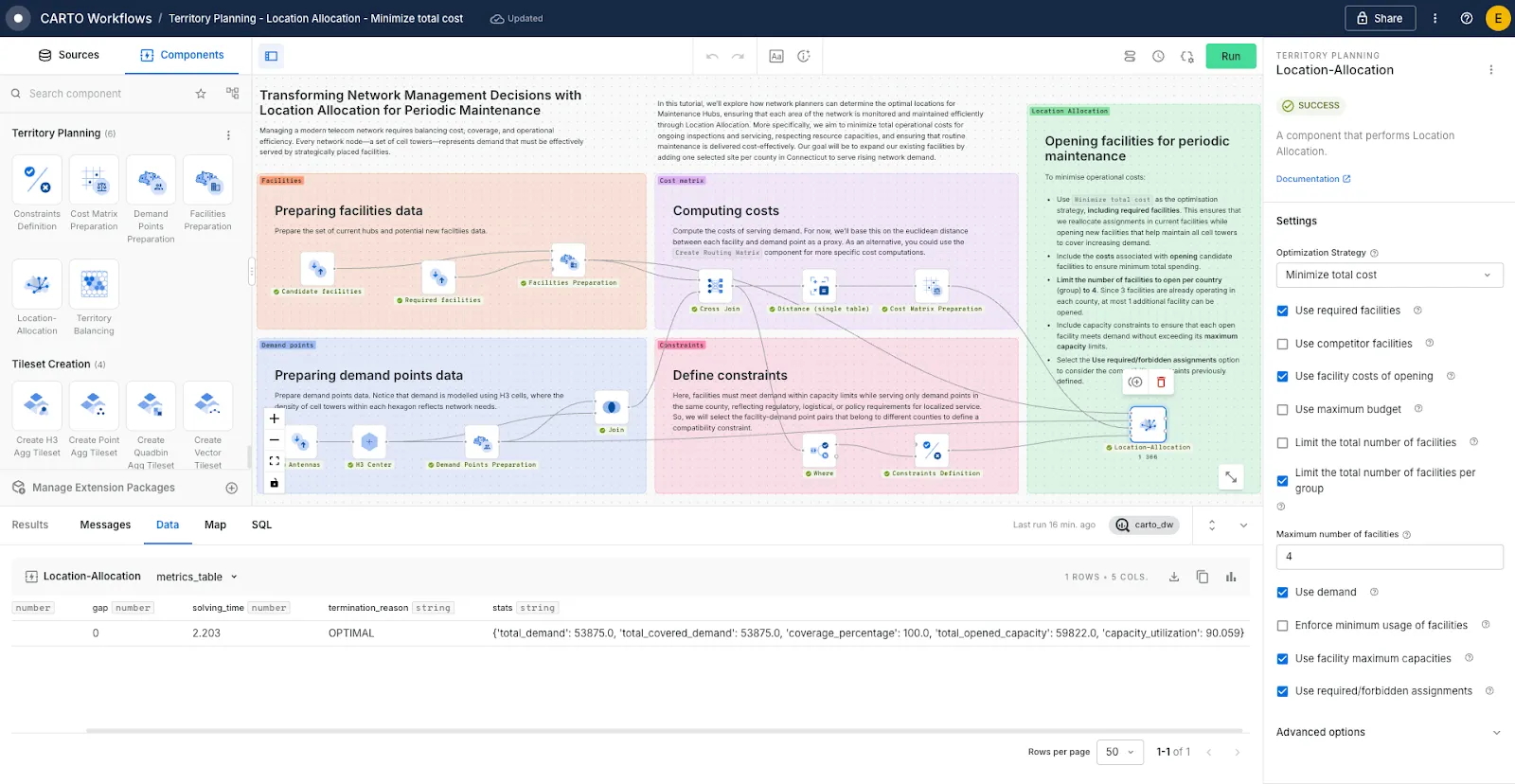1515x784 pixels.
Task: Click the horizontal scrollbar in results table
Action: pos(663,730)
